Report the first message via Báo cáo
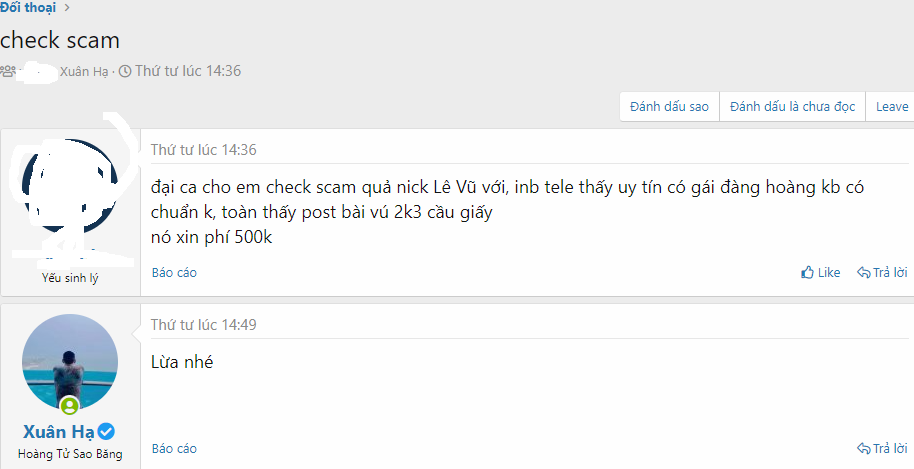 point(174,273)
